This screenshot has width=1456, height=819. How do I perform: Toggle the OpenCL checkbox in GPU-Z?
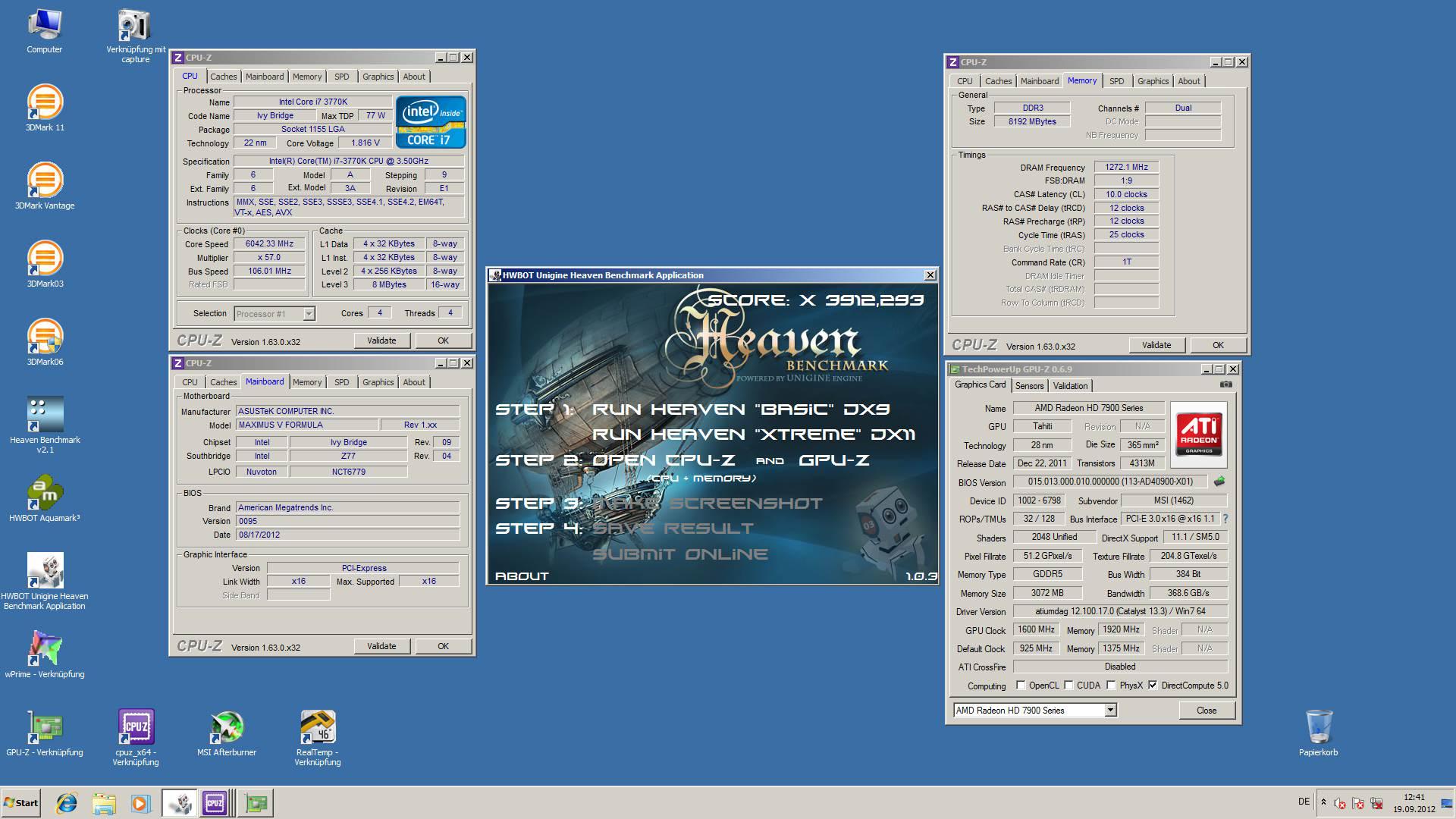click(1021, 685)
